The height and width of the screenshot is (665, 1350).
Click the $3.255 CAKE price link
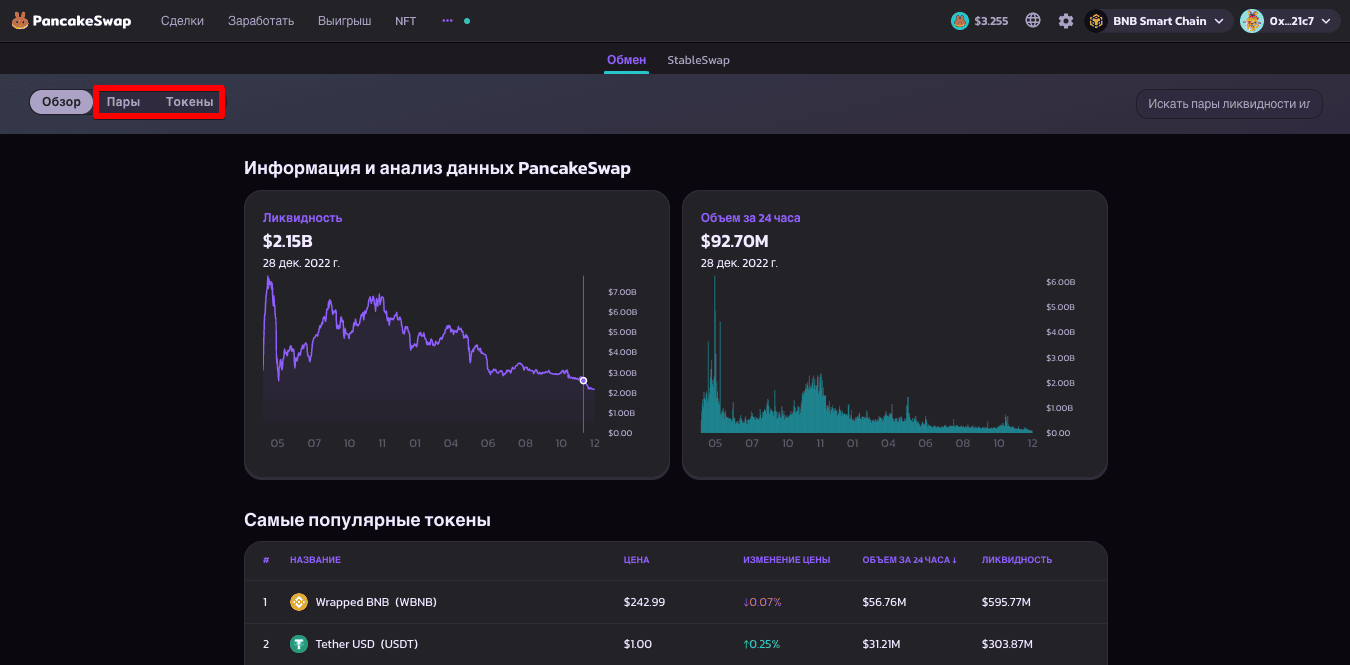(x=992, y=21)
